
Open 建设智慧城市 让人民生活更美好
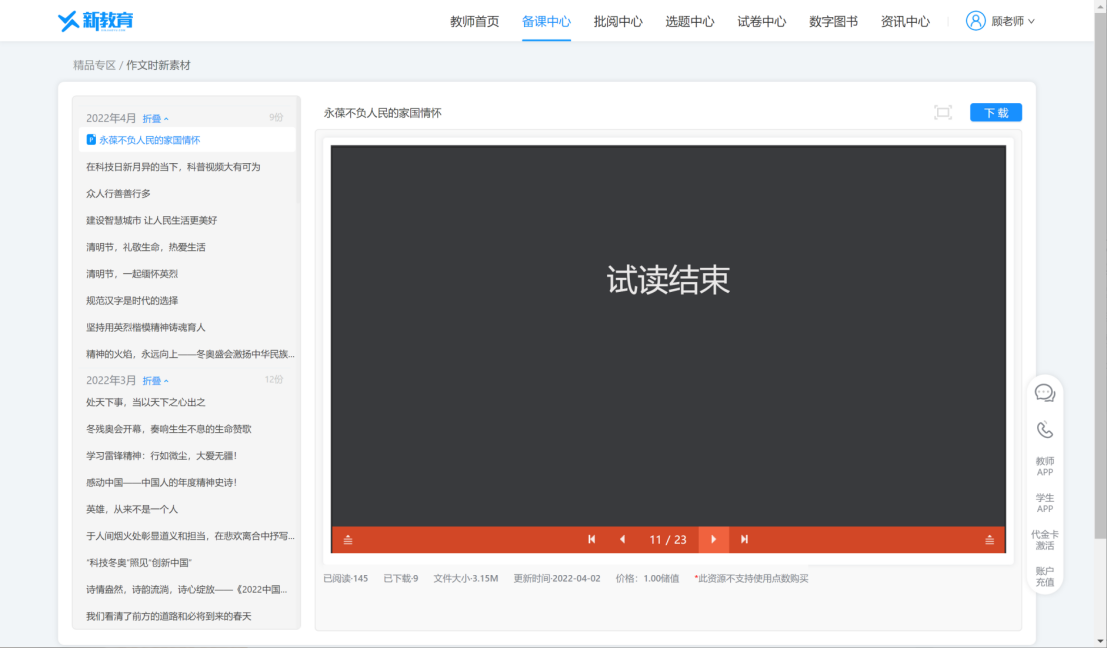pos(151,220)
